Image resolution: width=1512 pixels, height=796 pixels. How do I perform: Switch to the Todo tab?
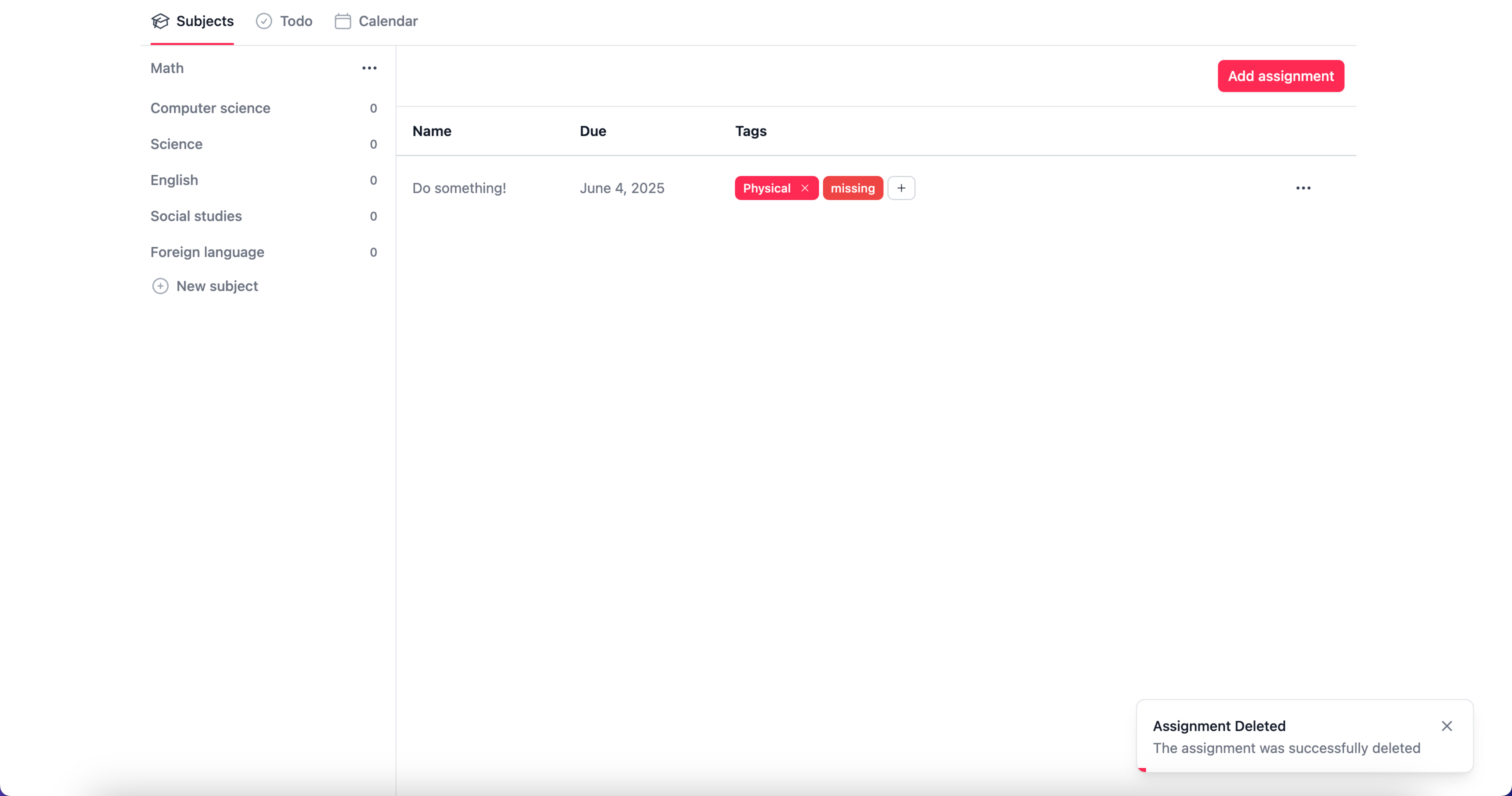click(x=295, y=21)
